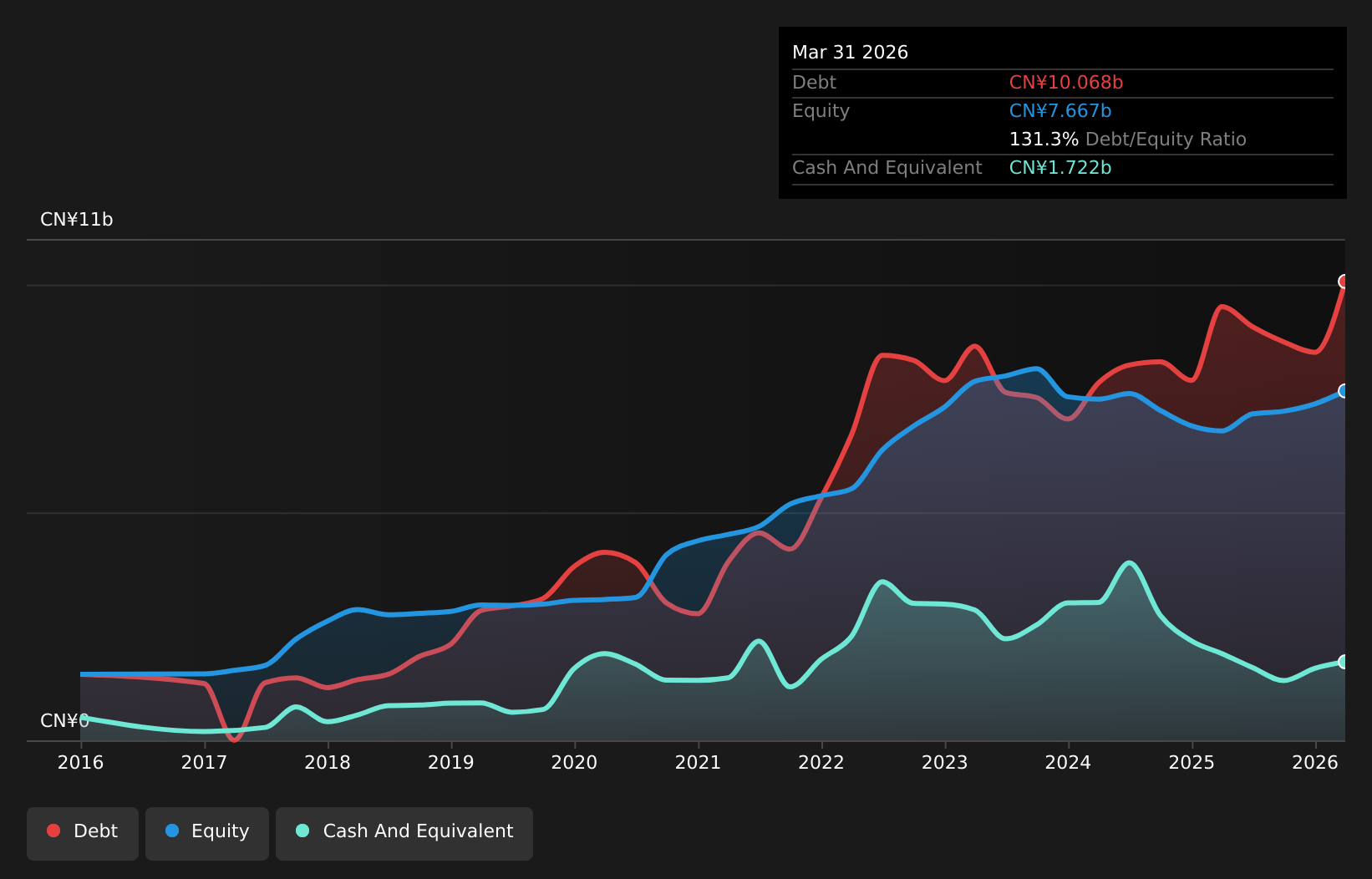This screenshot has width=1372, height=879.
Task: Click the 2026 x-axis label
Action: [1315, 763]
